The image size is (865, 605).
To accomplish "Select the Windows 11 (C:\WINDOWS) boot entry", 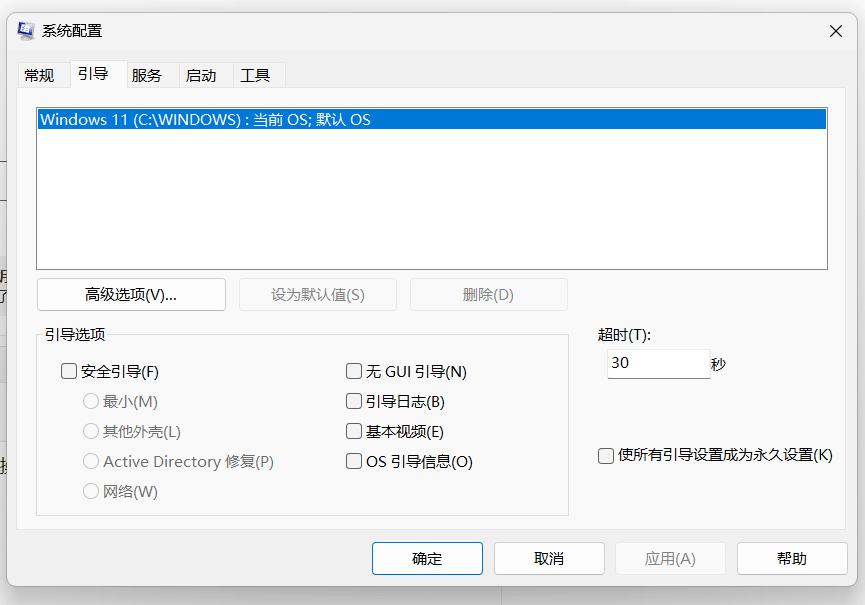I will coord(432,120).
